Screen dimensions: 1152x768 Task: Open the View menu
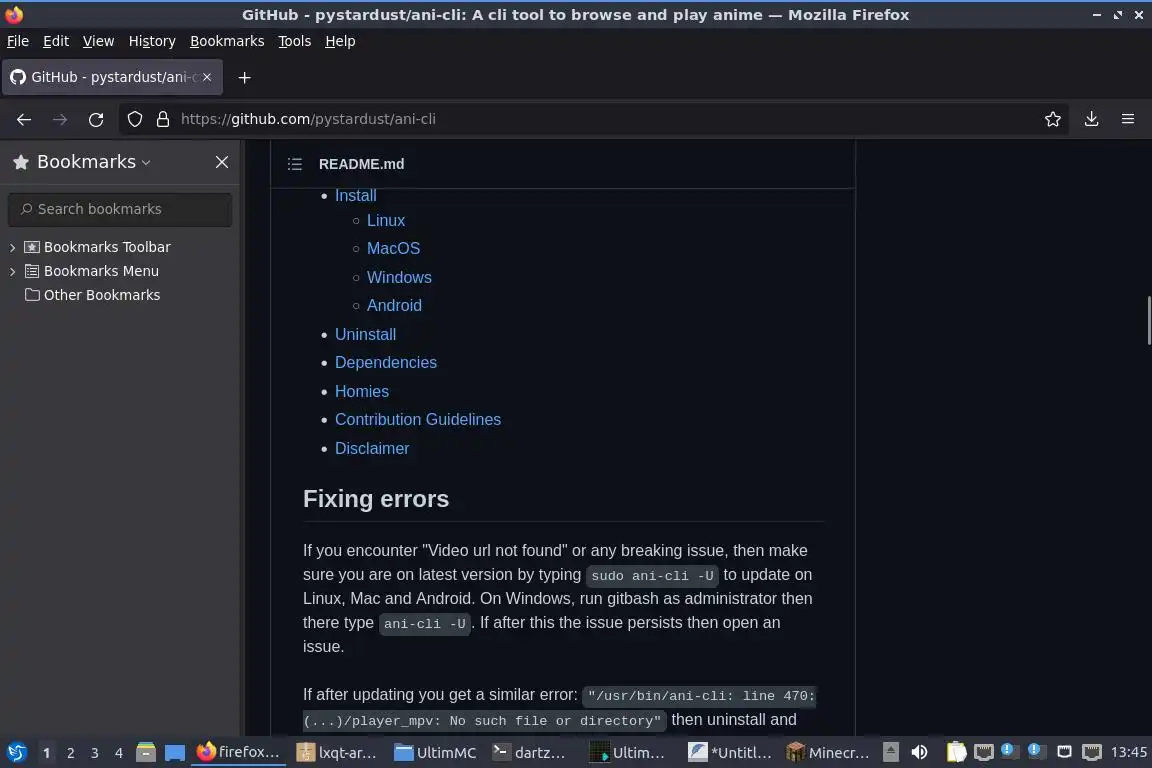(x=98, y=41)
